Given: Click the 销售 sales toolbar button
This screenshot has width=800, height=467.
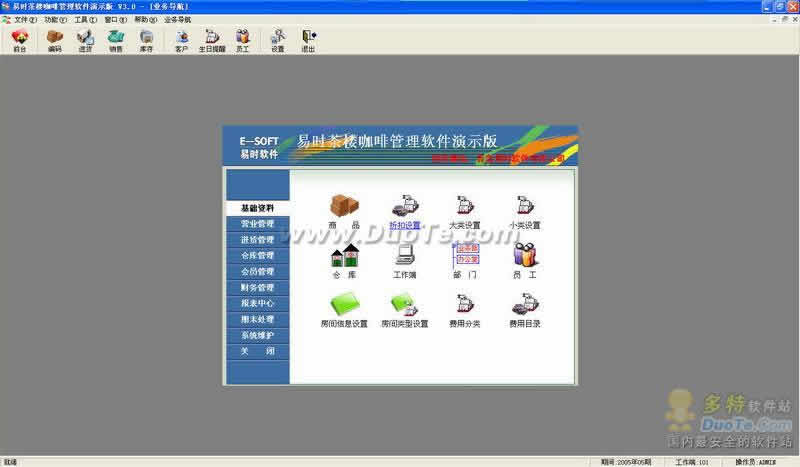Looking at the screenshot, I should [116, 40].
